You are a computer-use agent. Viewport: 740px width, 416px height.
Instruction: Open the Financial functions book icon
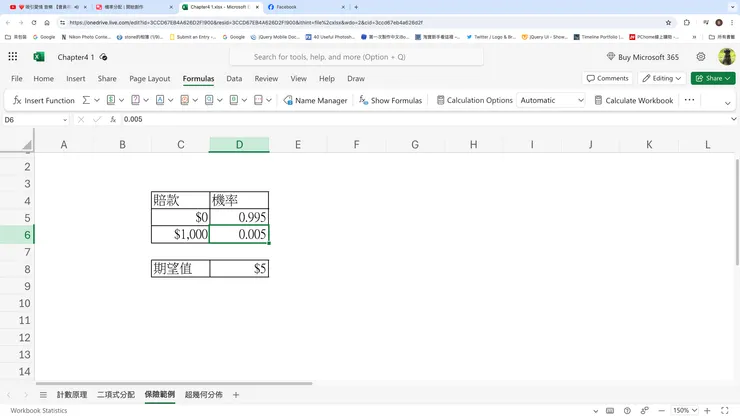click(x=111, y=100)
